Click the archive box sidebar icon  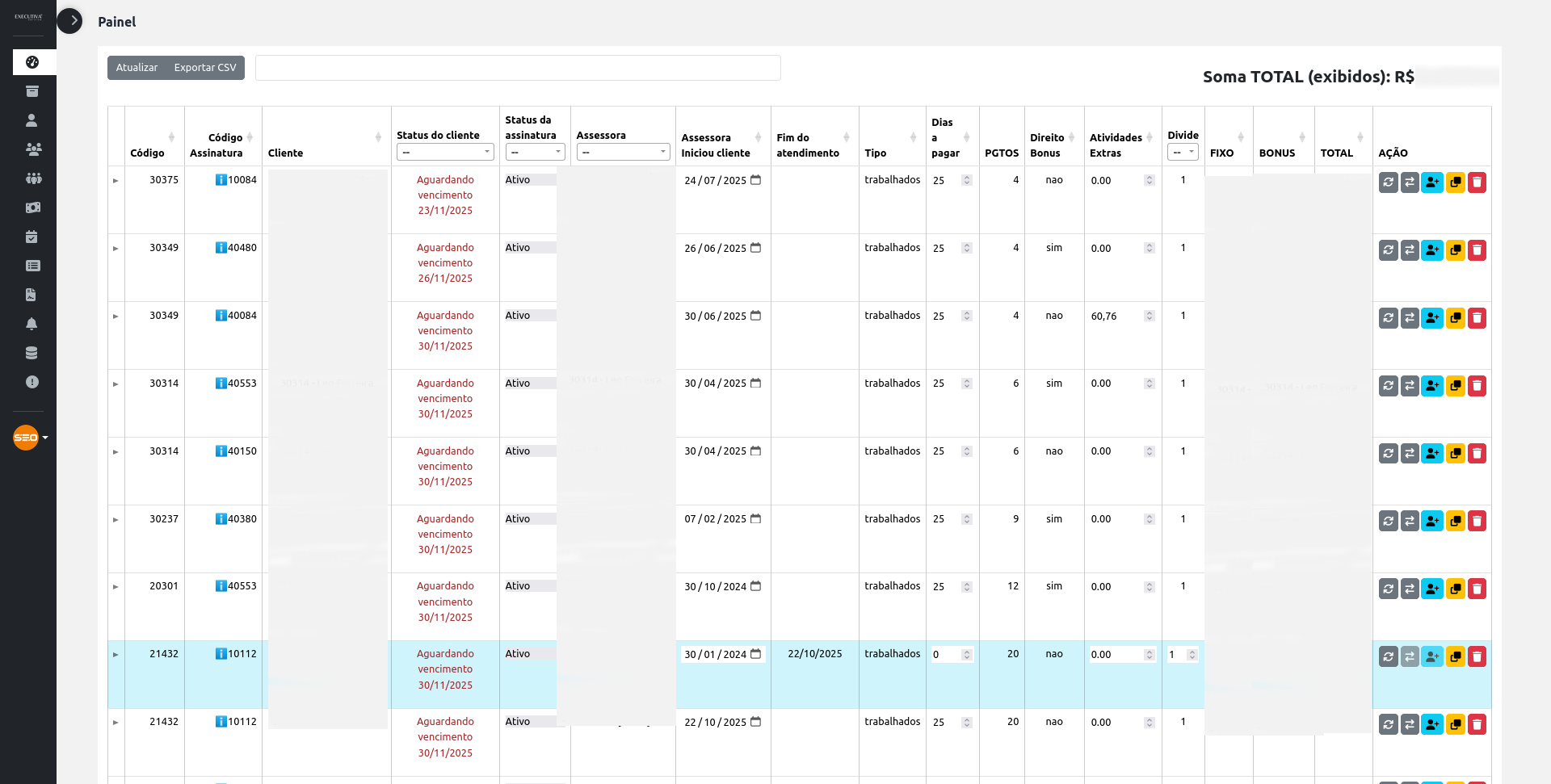[x=32, y=91]
